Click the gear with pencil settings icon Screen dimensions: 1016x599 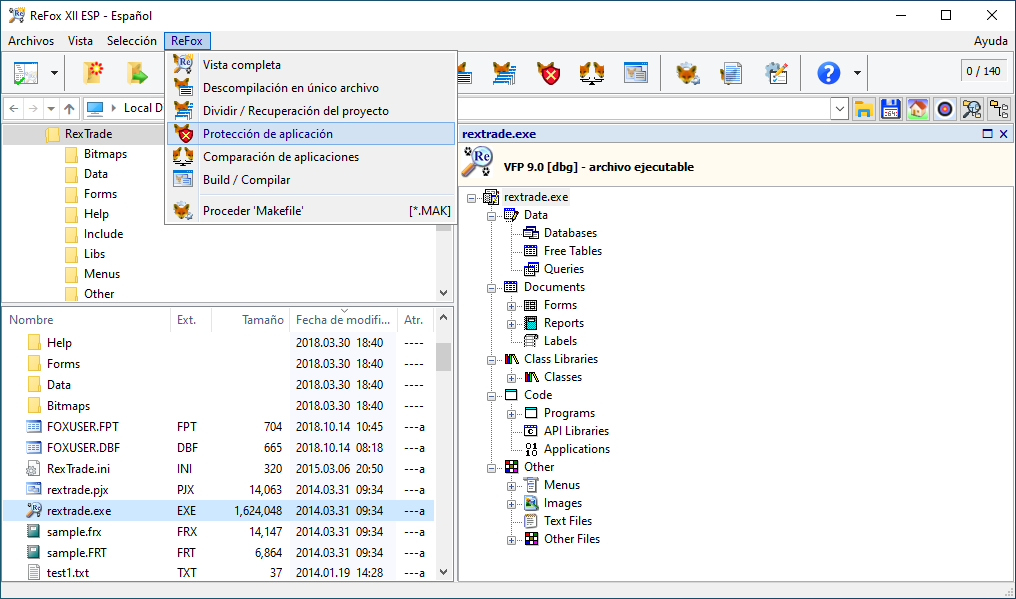(x=775, y=73)
